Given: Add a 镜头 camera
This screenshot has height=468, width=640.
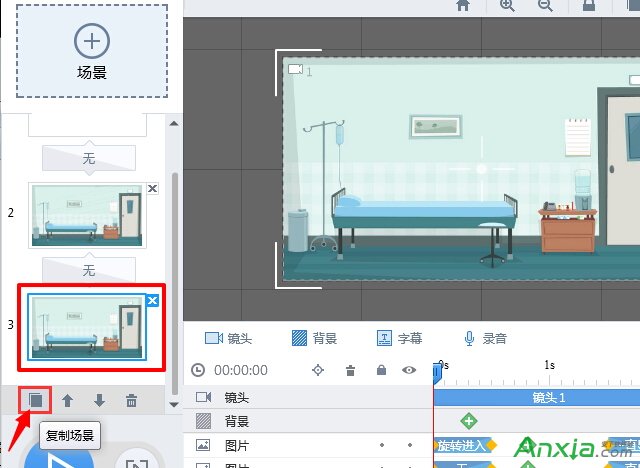Looking at the screenshot, I should 228,338.
